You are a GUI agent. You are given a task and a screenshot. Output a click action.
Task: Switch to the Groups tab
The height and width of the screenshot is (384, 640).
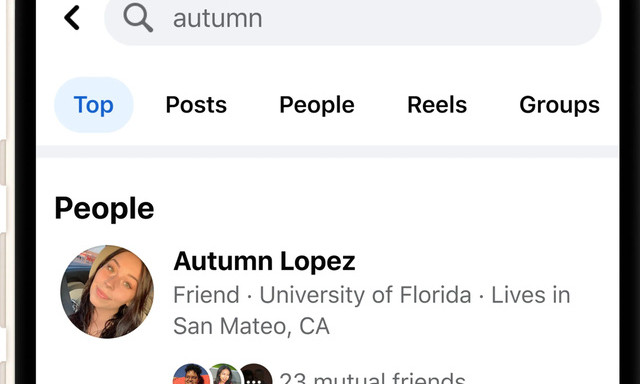tap(559, 105)
